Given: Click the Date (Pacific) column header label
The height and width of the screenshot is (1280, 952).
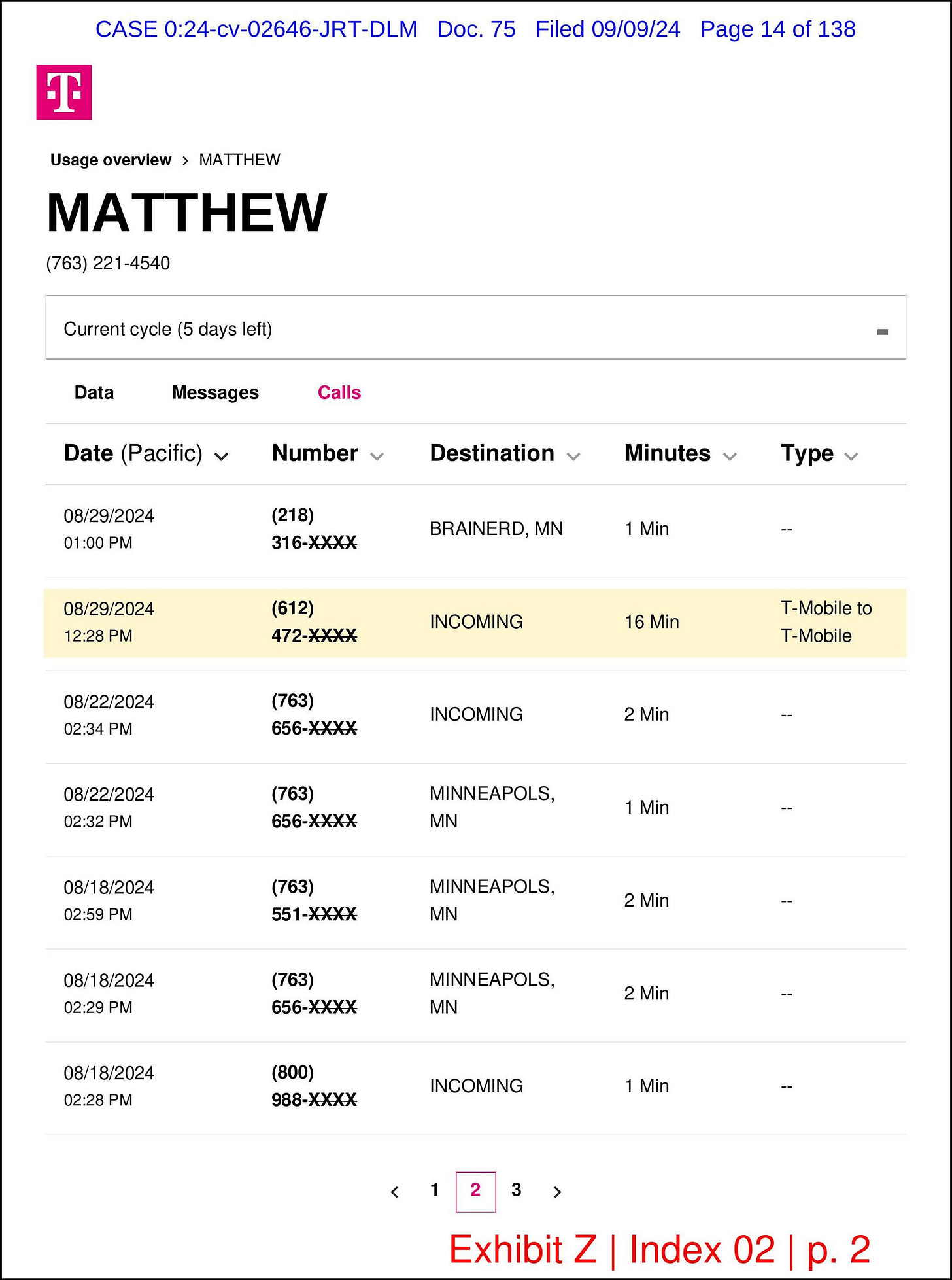Looking at the screenshot, I should 133,454.
